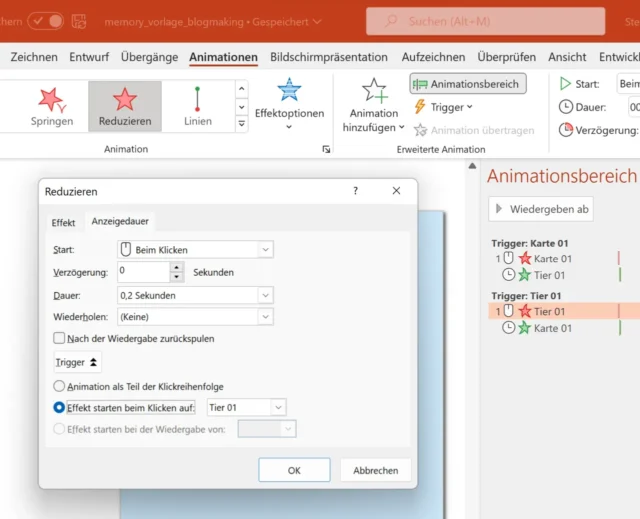Click the help question mark in dialog
Viewport: 640px width, 519px height.
(355, 191)
